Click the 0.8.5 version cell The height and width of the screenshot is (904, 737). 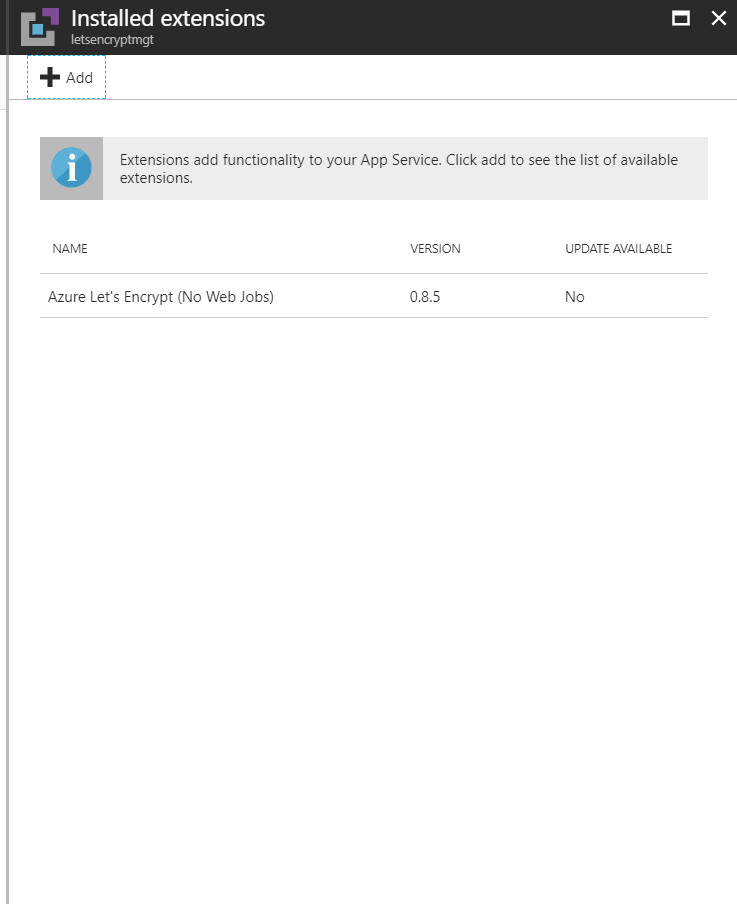[427, 297]
